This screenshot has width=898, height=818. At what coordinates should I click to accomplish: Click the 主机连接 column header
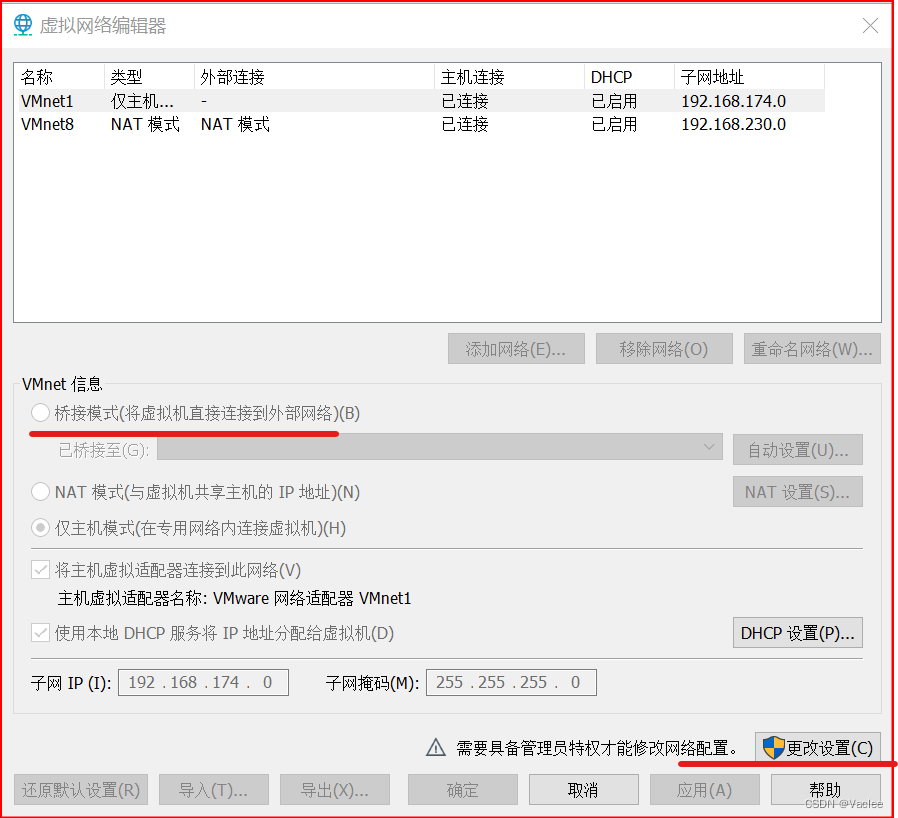(x=510, y=77)
